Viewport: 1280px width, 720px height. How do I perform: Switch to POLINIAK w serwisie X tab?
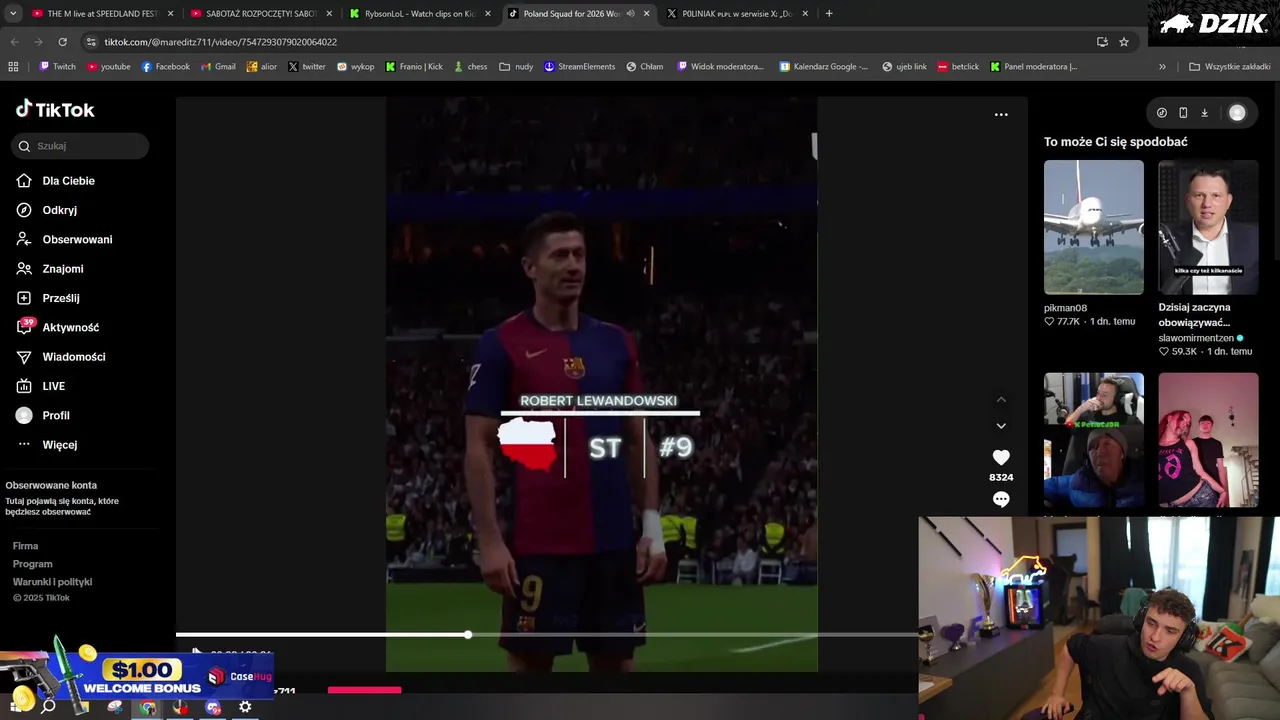[x=737, y=14]
